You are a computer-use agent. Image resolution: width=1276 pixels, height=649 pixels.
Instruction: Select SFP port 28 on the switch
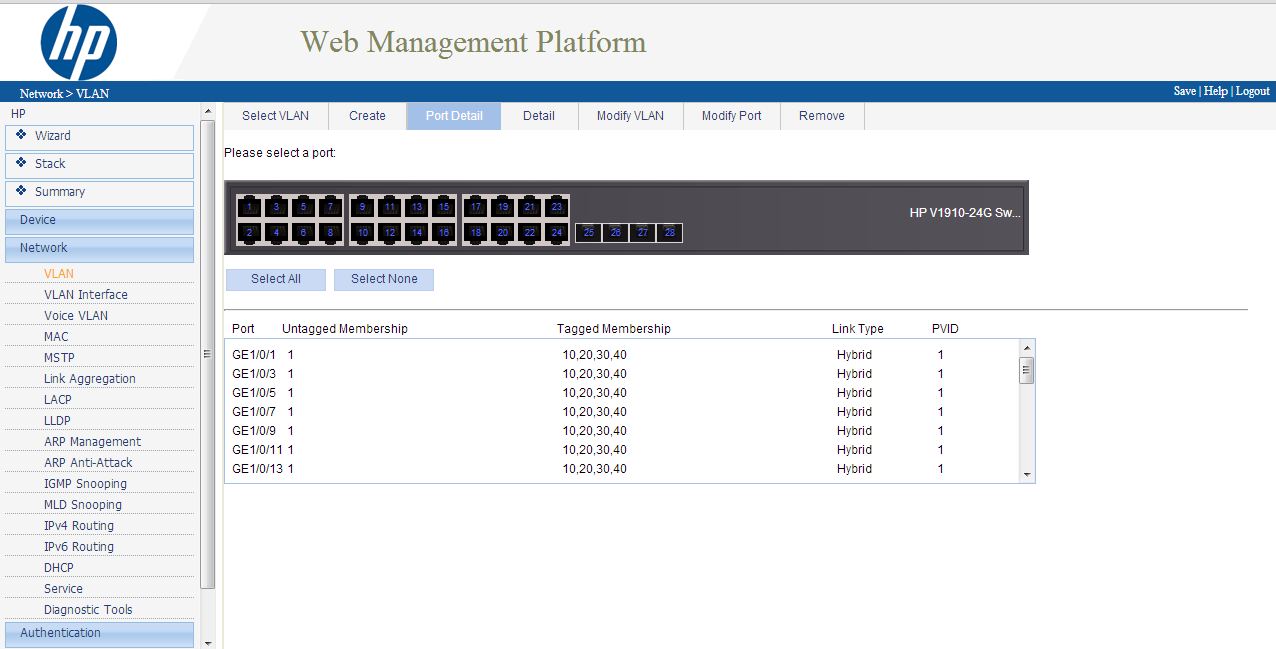click(x=670, y=232)
